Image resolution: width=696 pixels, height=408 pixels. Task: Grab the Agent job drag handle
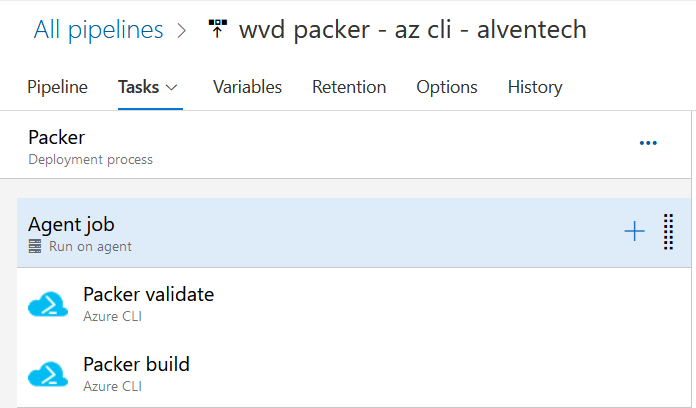[x=668, y=232]
